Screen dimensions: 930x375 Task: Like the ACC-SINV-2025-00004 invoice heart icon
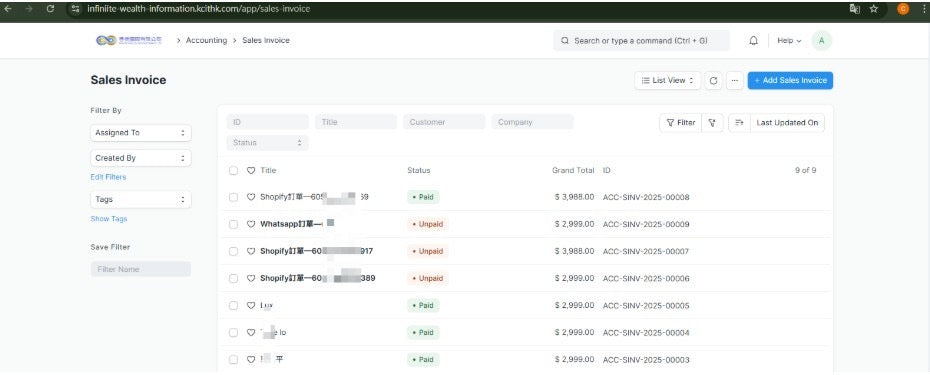(x=251, y=332)
